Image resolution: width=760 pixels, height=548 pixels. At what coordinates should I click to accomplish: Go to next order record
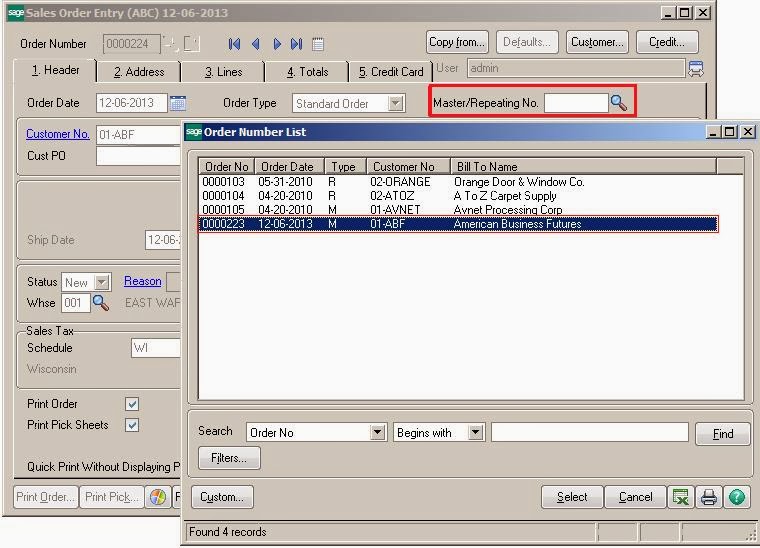click(x=277, y=44)
